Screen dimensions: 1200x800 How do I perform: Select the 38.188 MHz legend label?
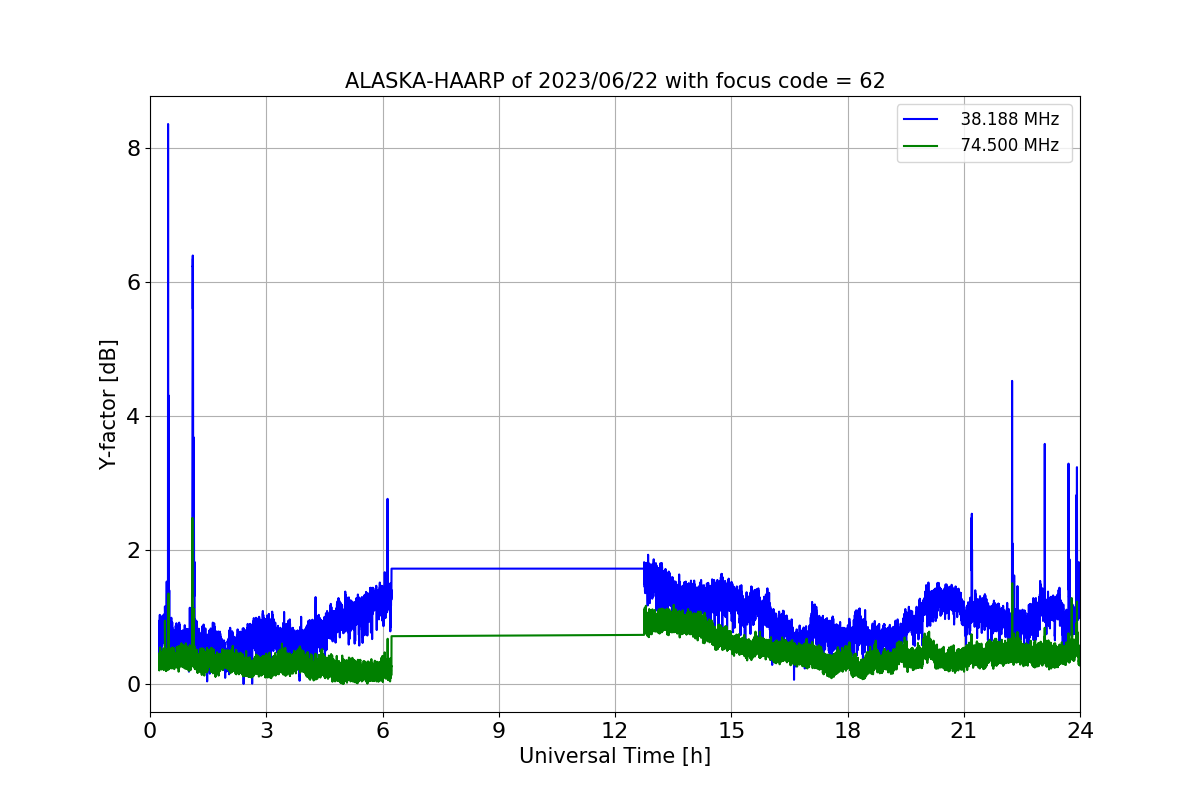tap(1009, 119)
